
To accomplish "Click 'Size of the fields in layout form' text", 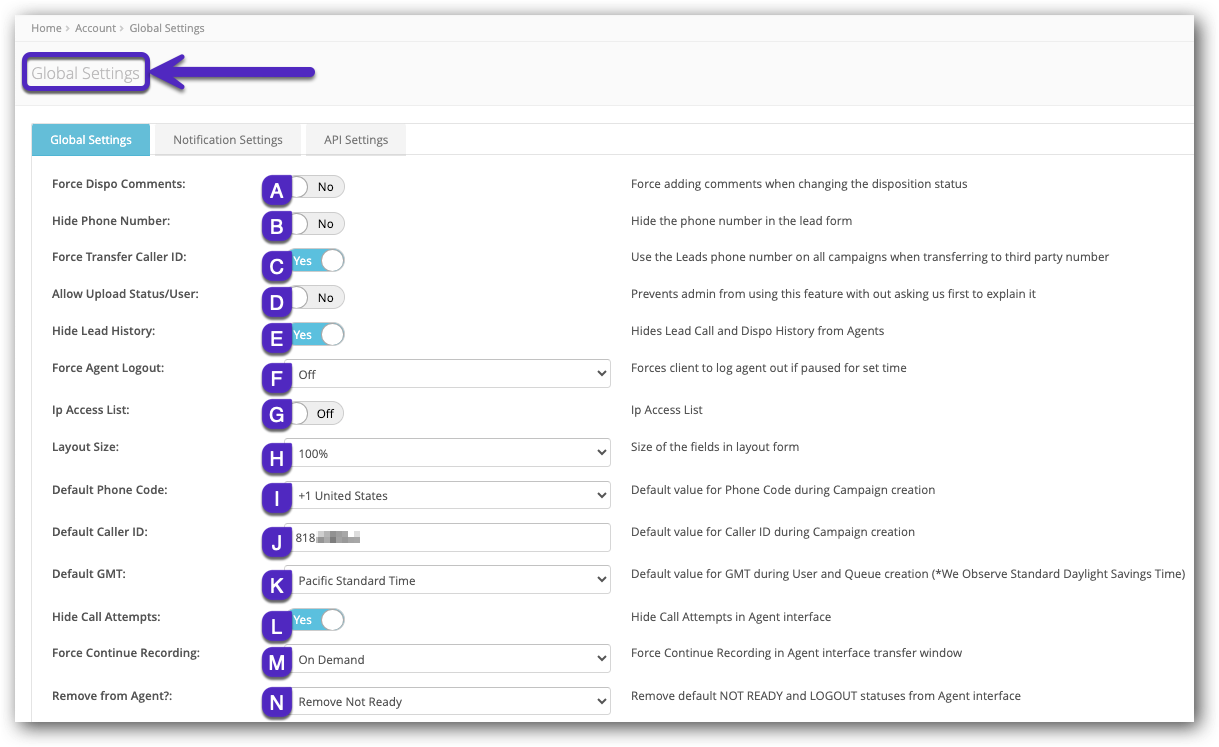I will (x=715, y=447).
